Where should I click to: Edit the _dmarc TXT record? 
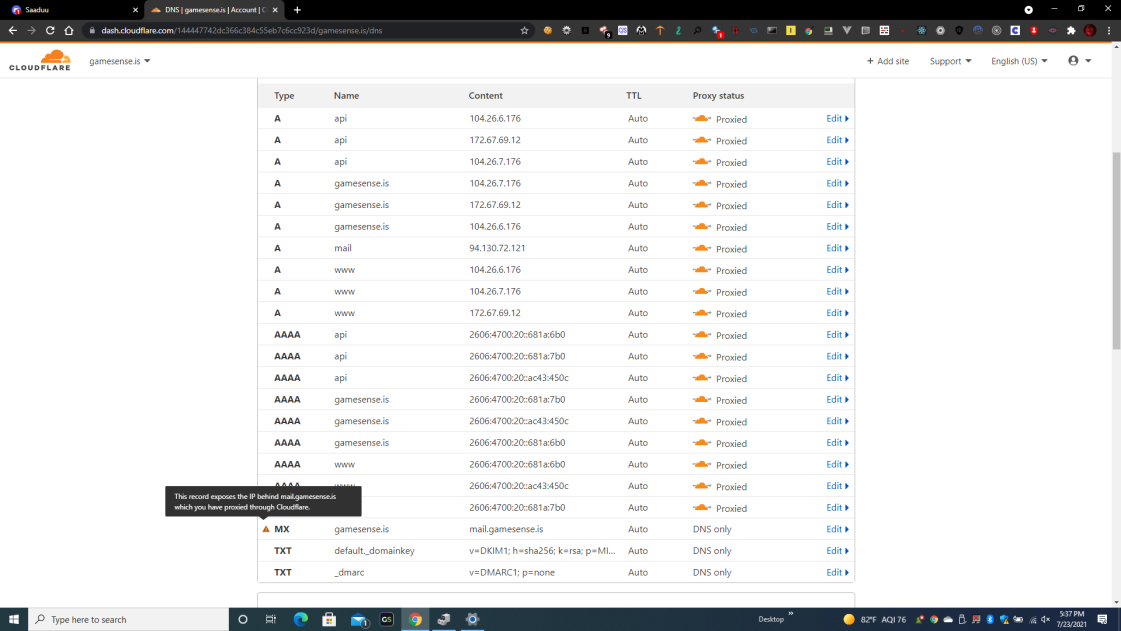click(x=837, y=572)
